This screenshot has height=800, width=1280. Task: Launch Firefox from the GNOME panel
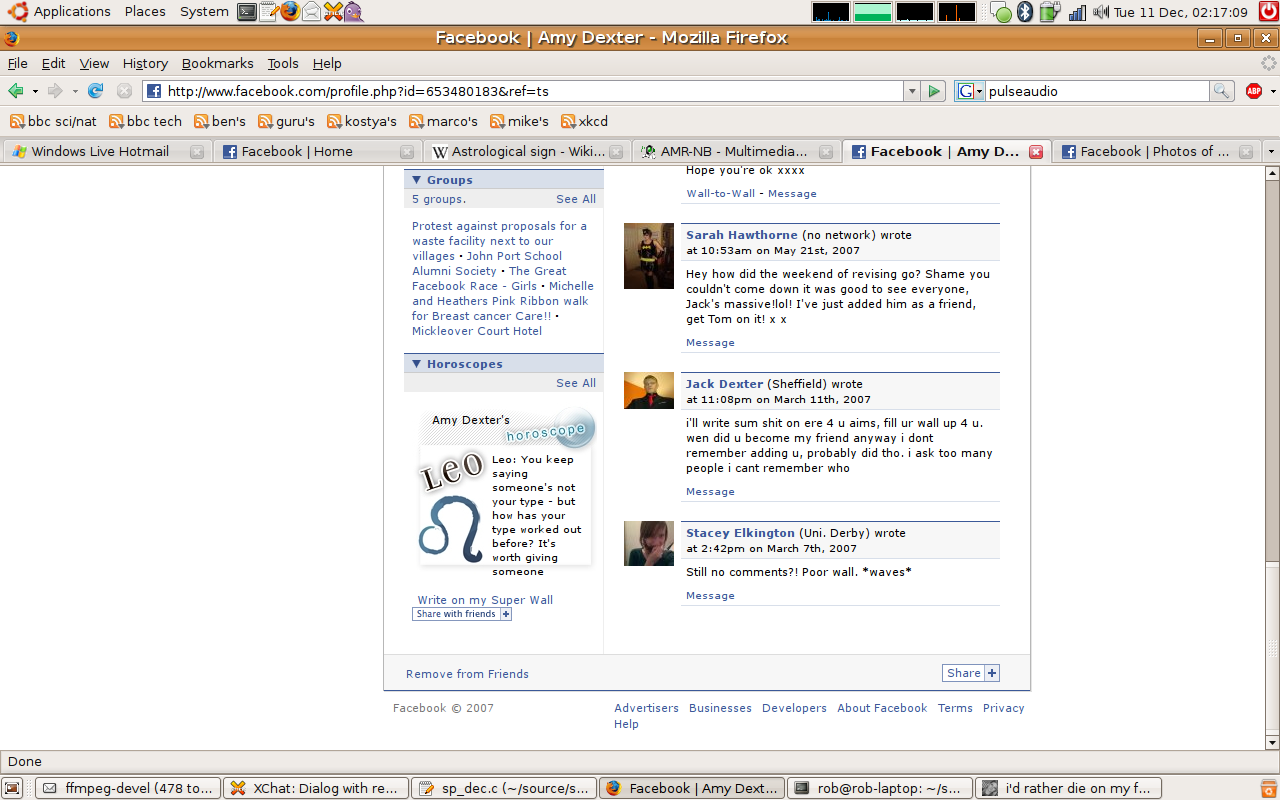tap(290, 11)
